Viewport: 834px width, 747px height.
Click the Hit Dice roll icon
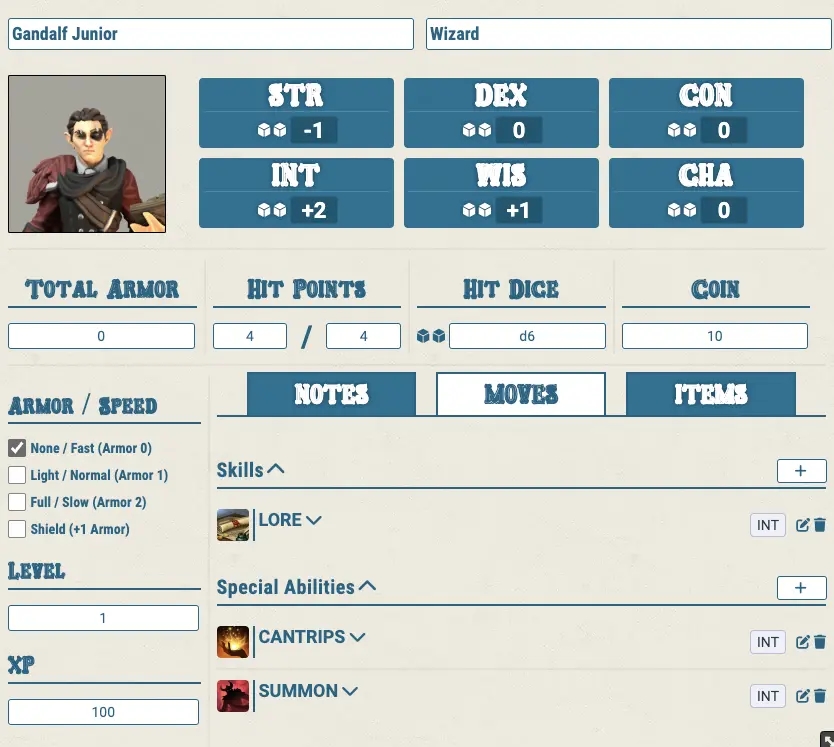point(432,336)
